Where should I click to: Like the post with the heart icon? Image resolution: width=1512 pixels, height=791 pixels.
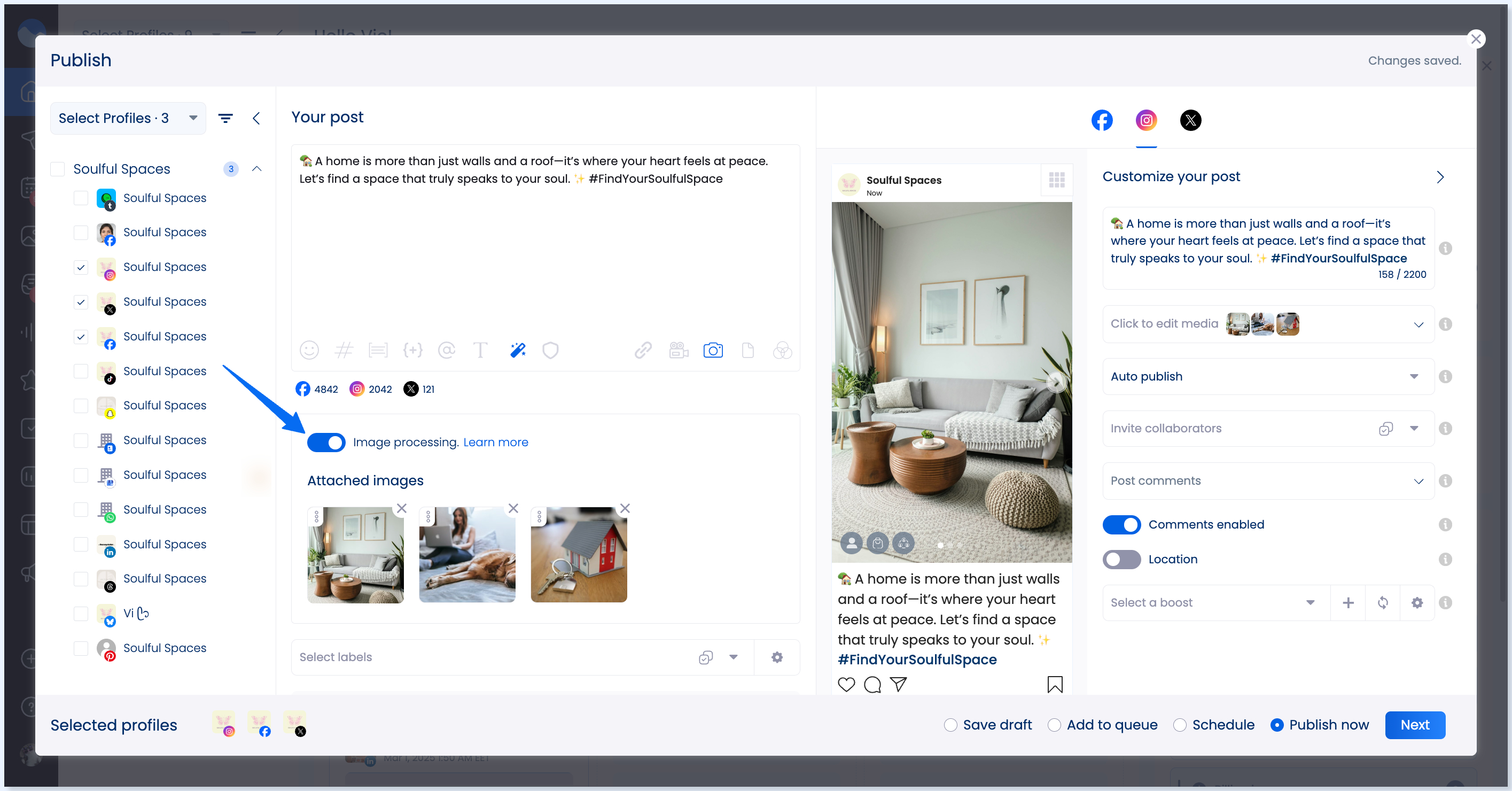(x=846, y=685)
